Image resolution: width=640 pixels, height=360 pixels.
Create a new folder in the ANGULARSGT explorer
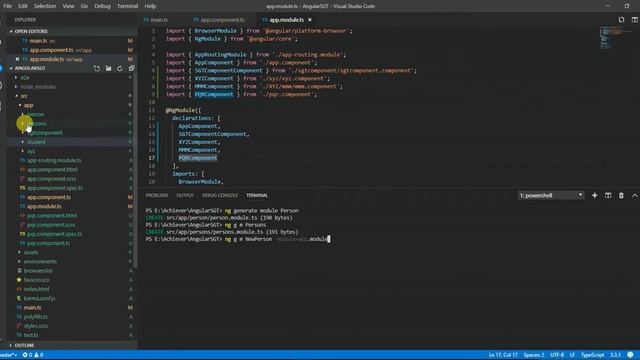108,69
